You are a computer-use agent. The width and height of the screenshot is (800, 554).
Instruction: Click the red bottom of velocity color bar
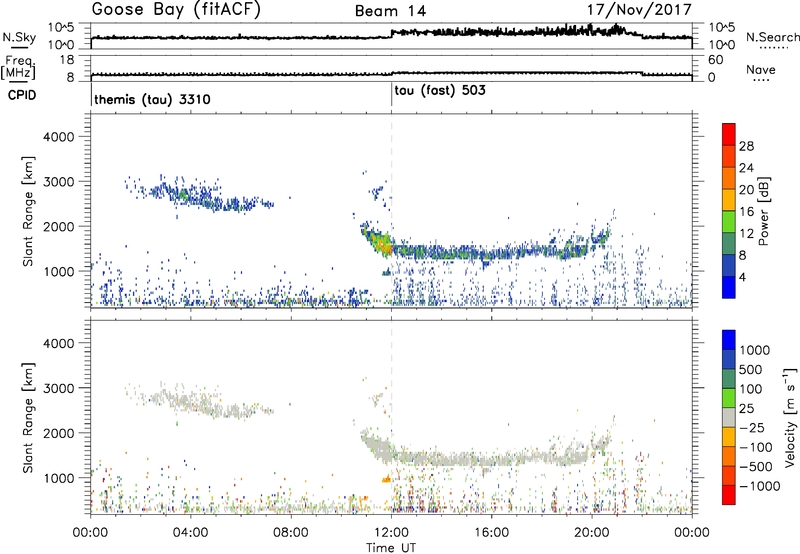click(x=729, y=495)
